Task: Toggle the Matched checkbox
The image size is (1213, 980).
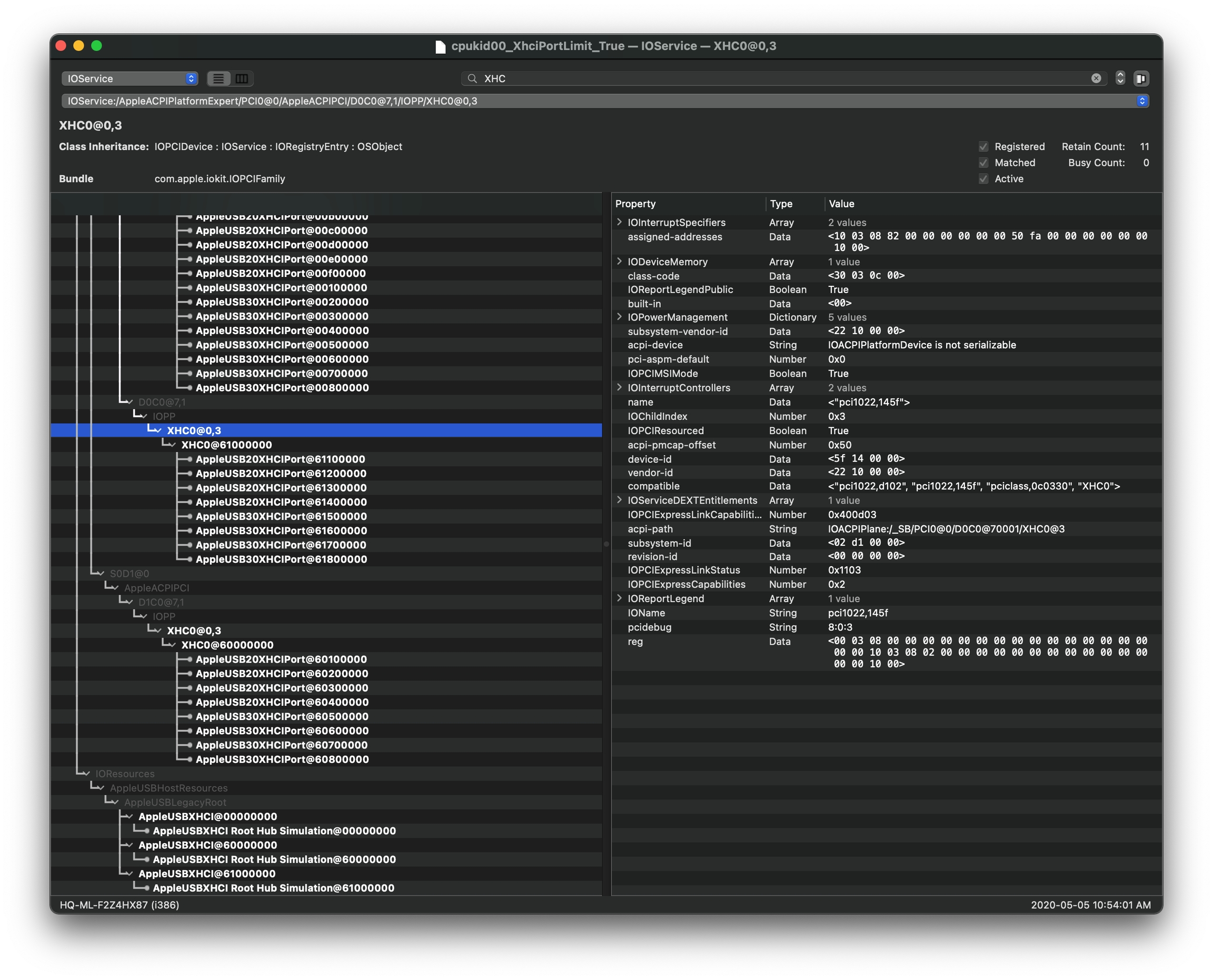Action: pos(983,163)
